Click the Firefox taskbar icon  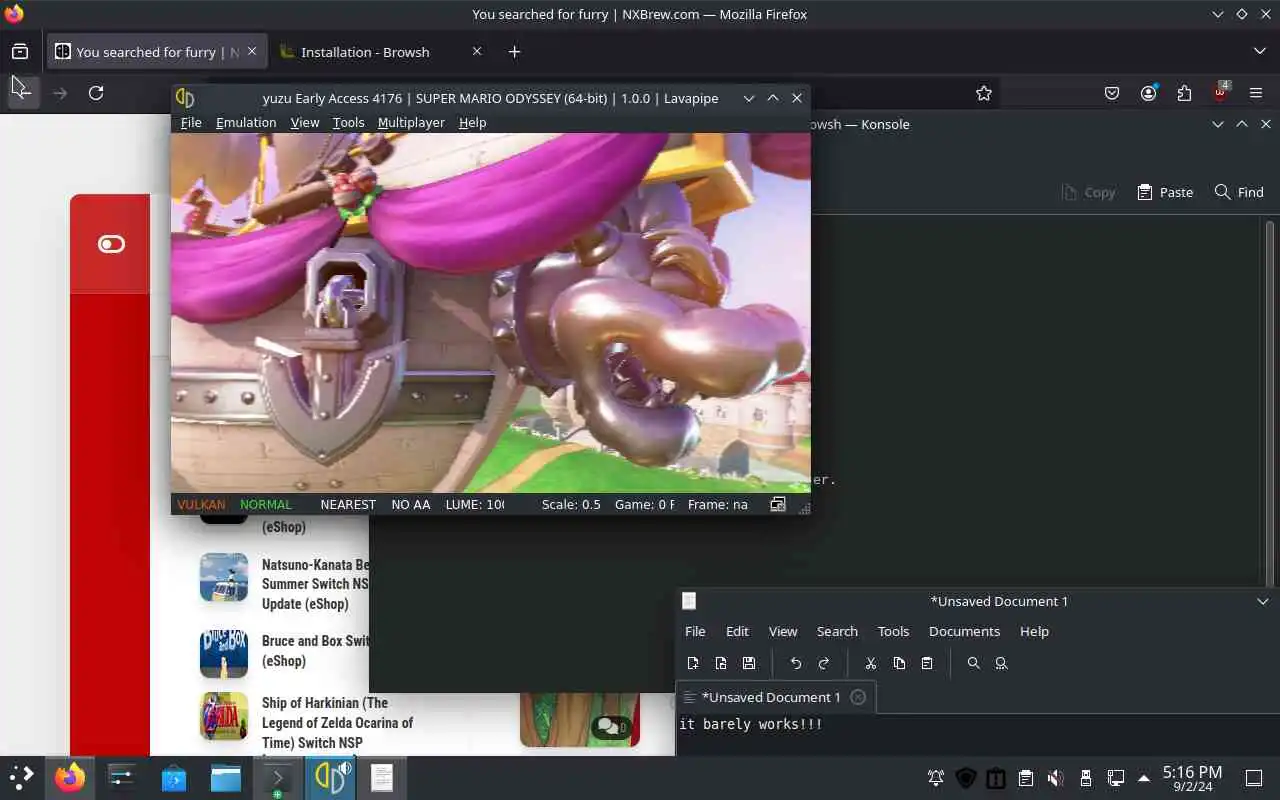[70, 777]
